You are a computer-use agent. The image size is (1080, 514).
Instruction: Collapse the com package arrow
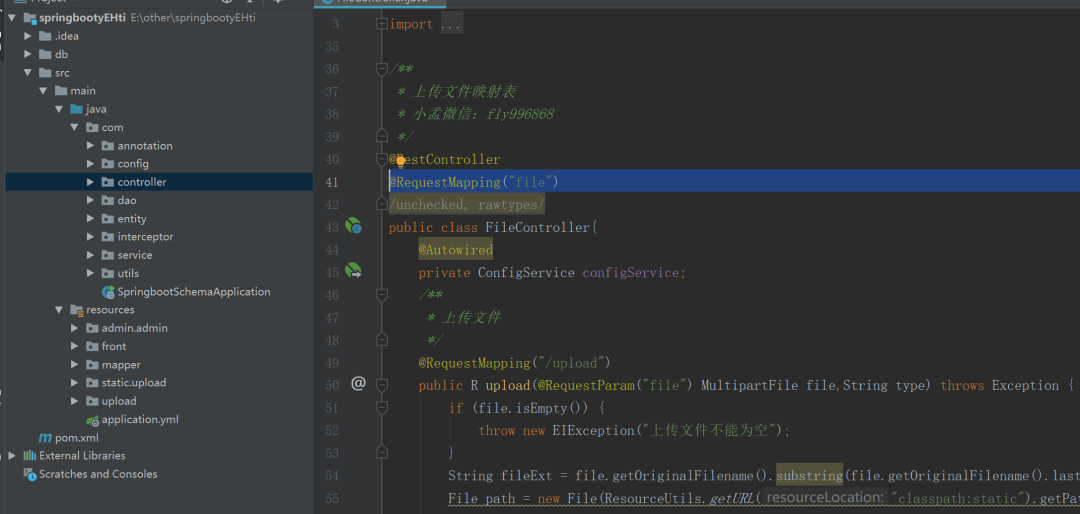75,127
